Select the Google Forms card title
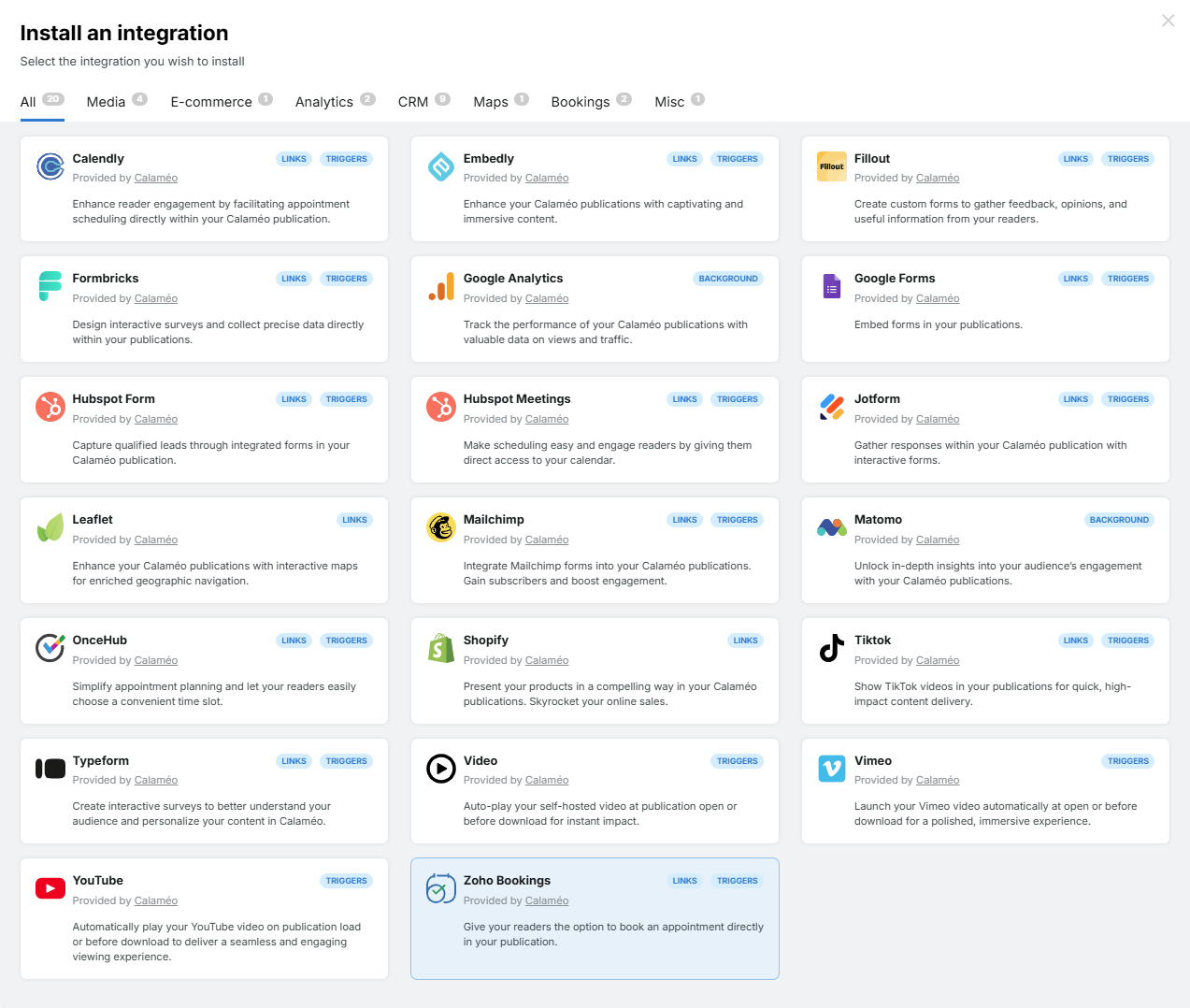The image size is (1190, 1008). point(895,279)
